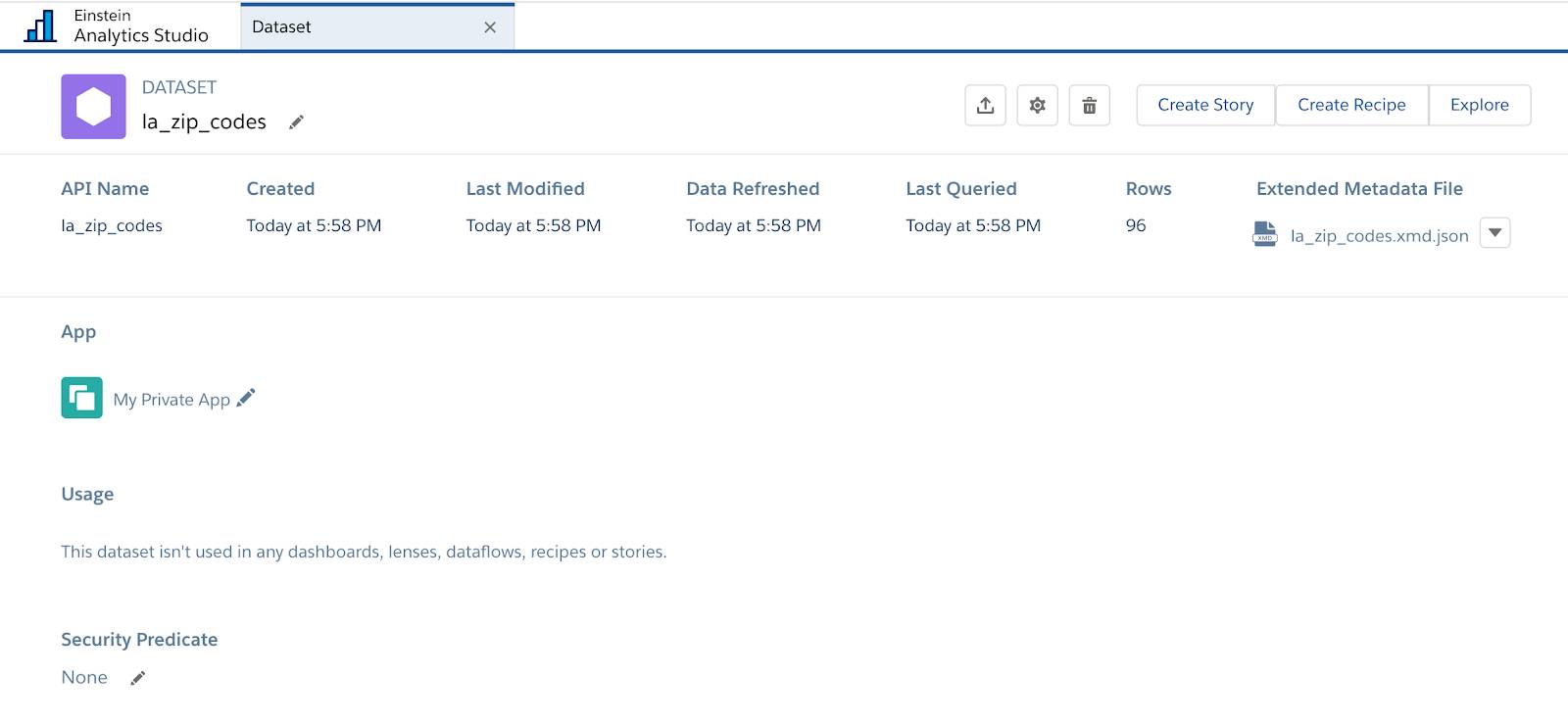Click the Rows value 96
The image size is (1568, 725).
1136,225
